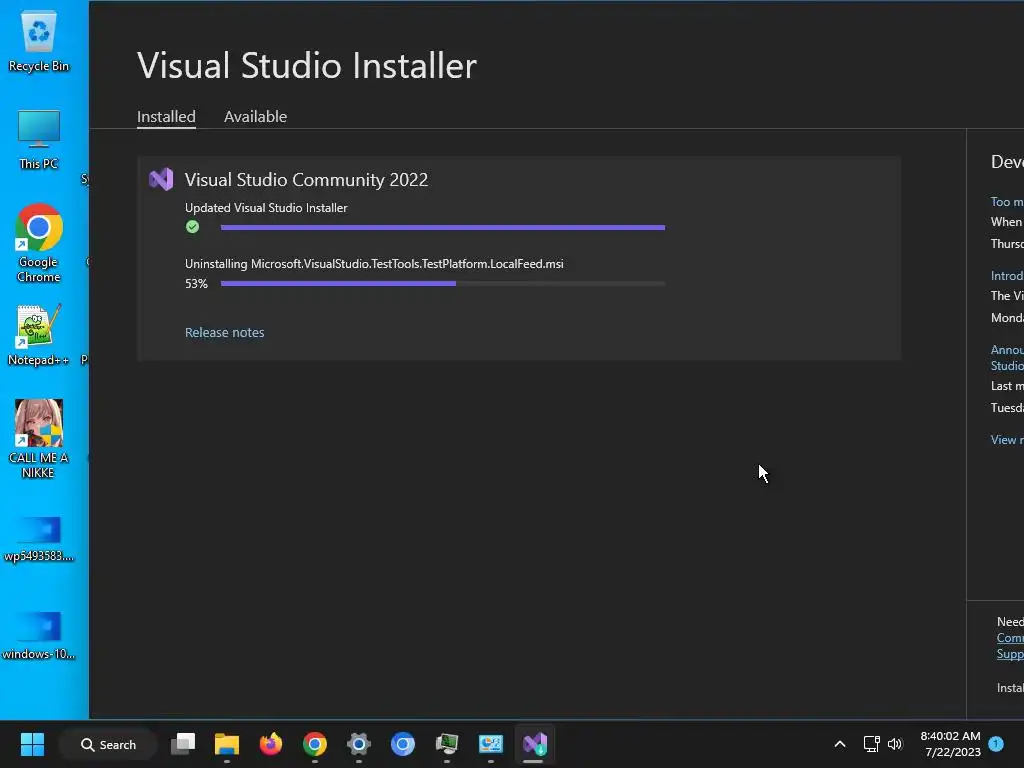1024x768 pixels.
Task: Open the 'Too m...' news link
Action: [x=1006, y=202]
